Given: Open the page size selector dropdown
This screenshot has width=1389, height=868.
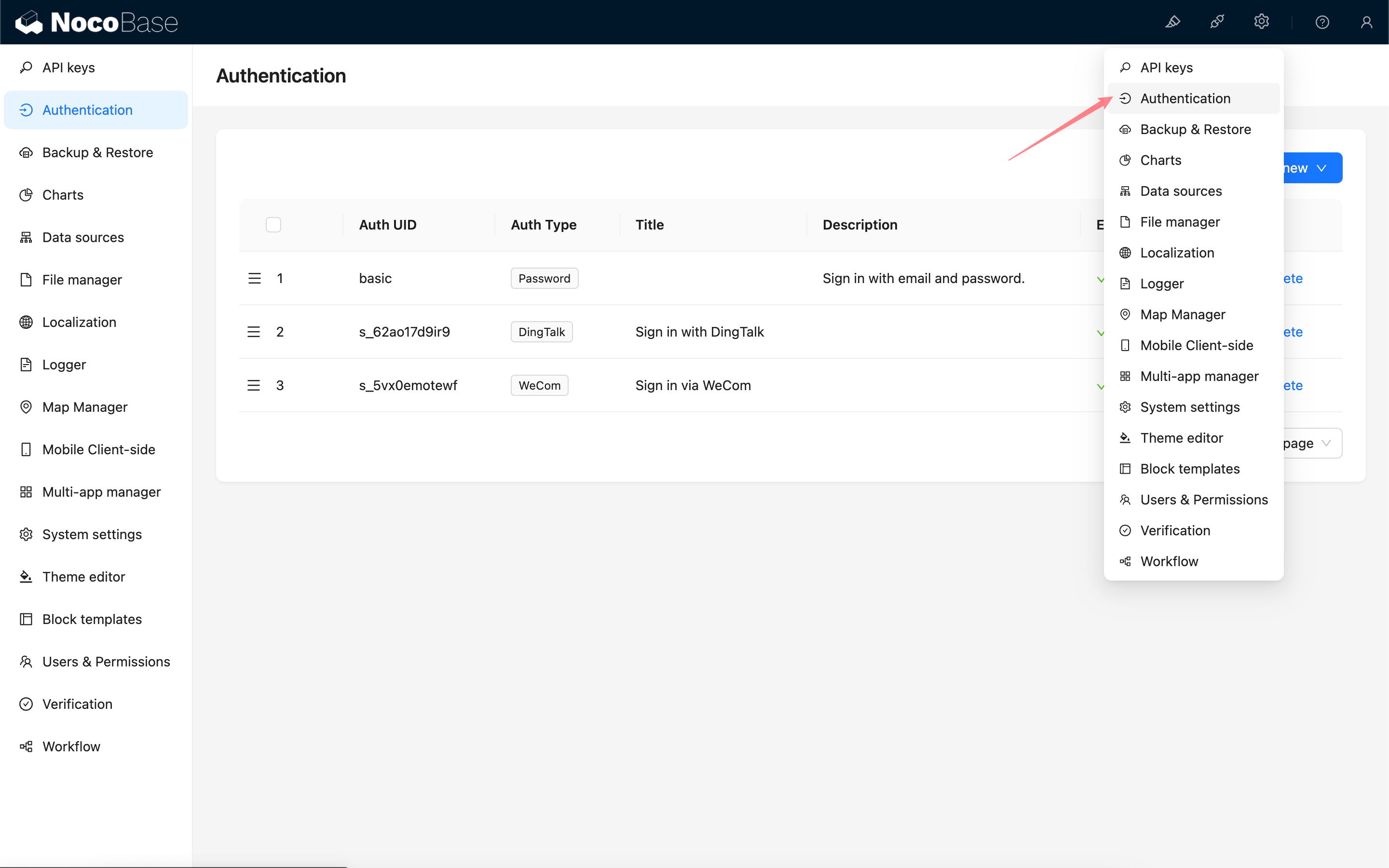Looking at the screenshot, I should 1312,443.
